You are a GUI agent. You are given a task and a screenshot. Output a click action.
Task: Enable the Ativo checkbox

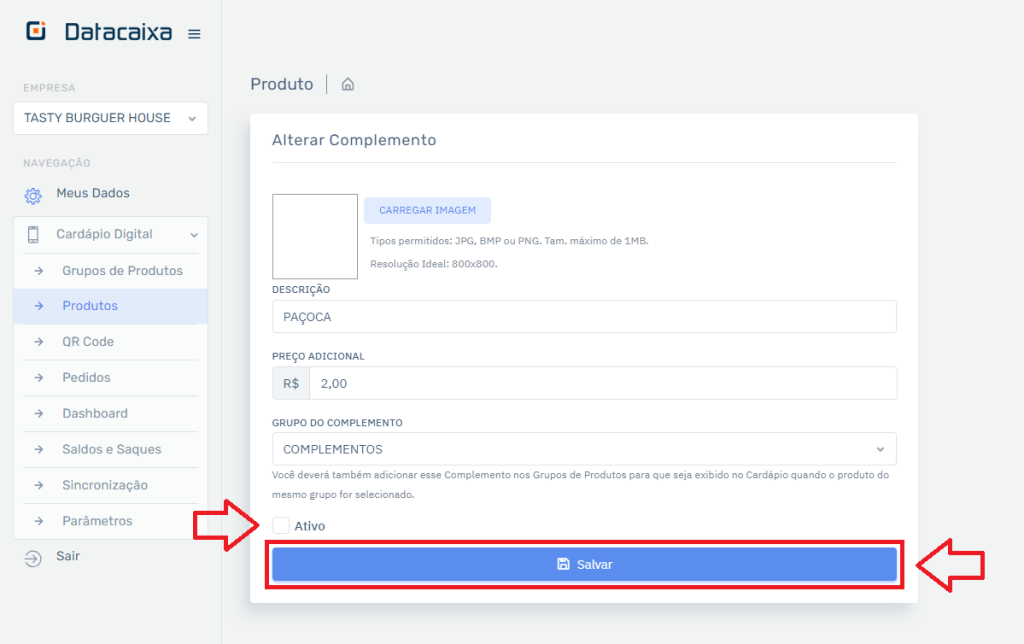coord(281,526)
